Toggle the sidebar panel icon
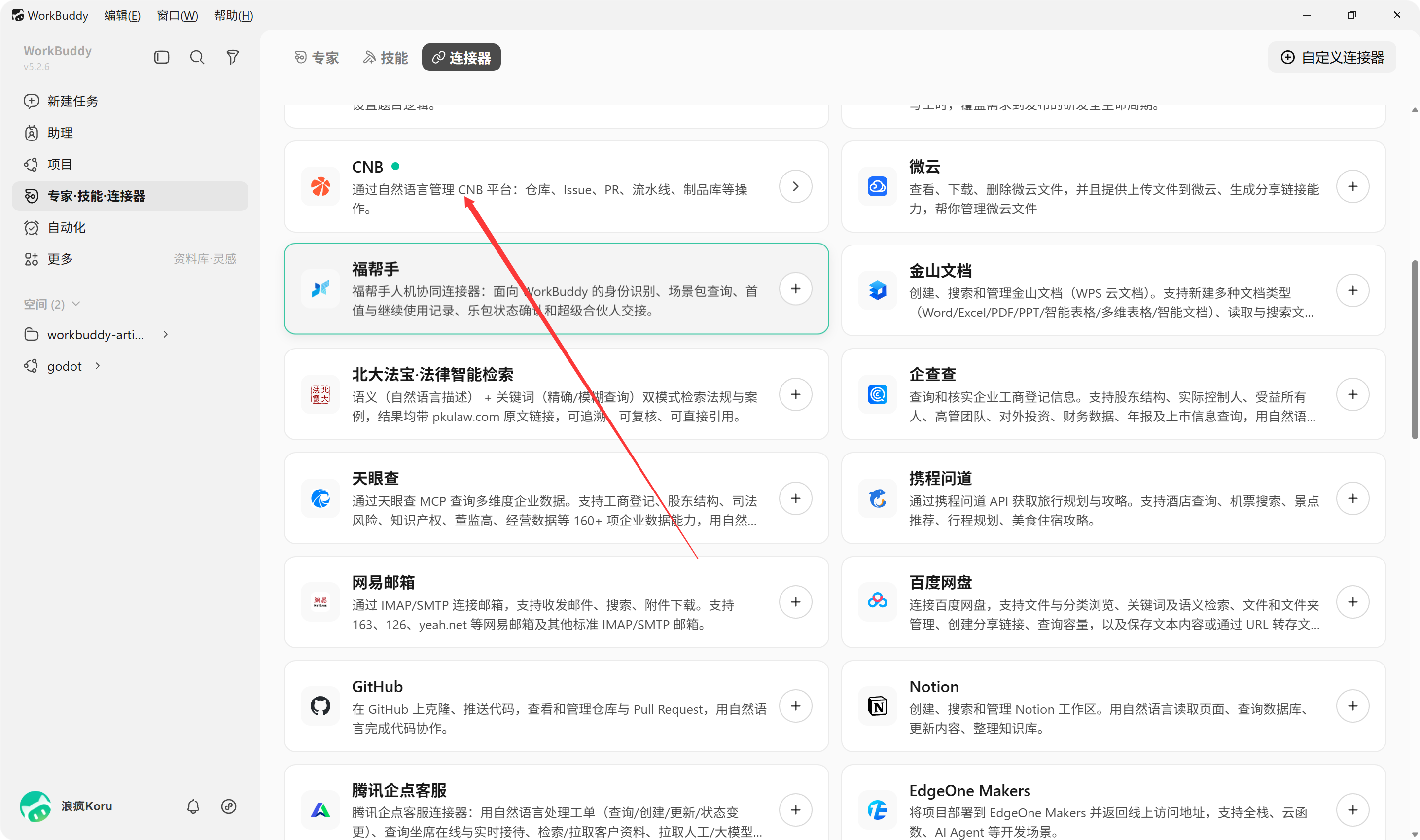1420x840 pixels. click(161, 57)
